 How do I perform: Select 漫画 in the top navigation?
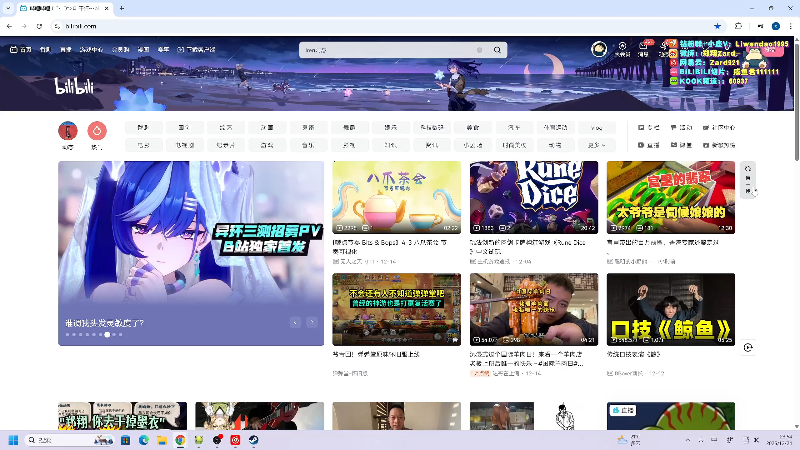tap(143, 49)
